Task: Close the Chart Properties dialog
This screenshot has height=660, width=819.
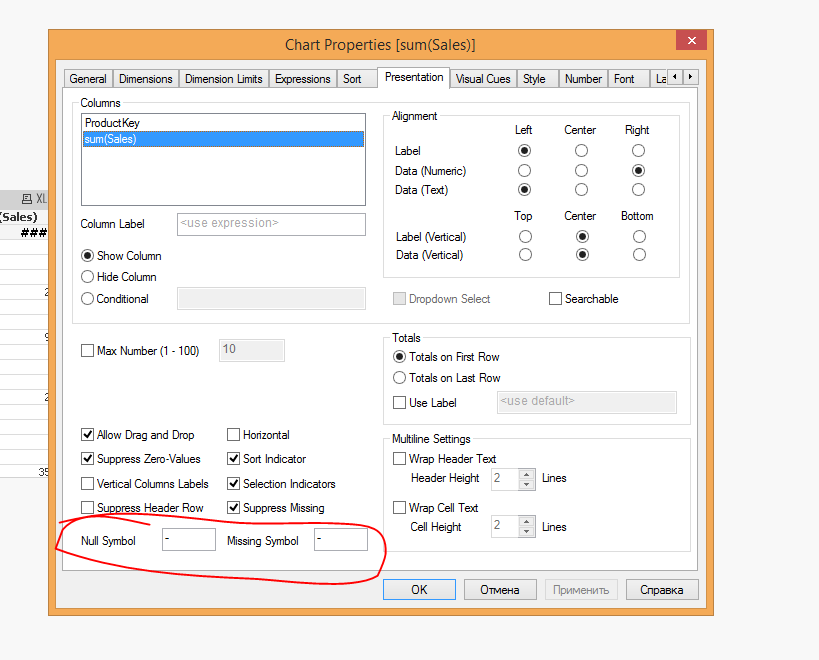Action: [x=691, y=40]
